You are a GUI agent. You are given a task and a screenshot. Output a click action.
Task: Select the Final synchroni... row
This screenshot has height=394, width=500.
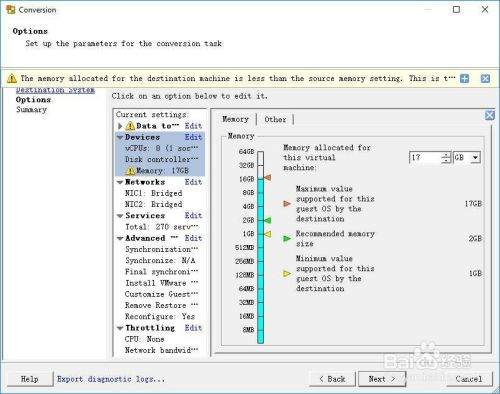click(160, 272)
